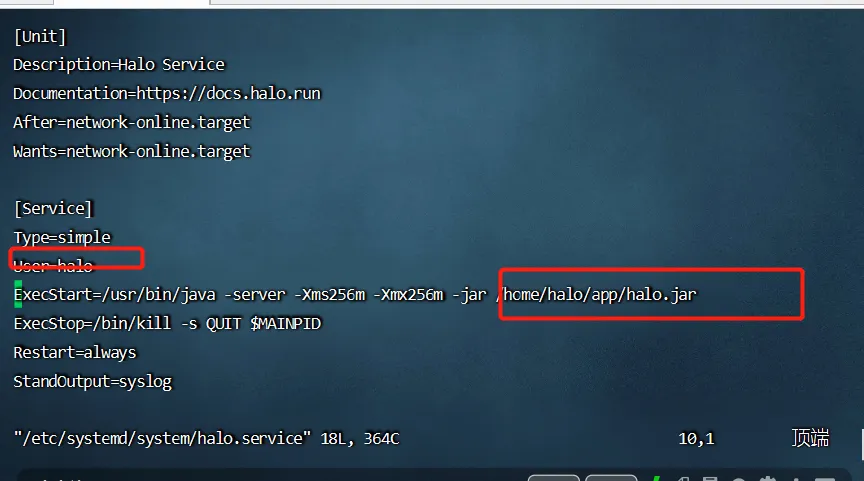The image size is (864, 481).
Task: Click the Restart=always line
Action: 75,353
